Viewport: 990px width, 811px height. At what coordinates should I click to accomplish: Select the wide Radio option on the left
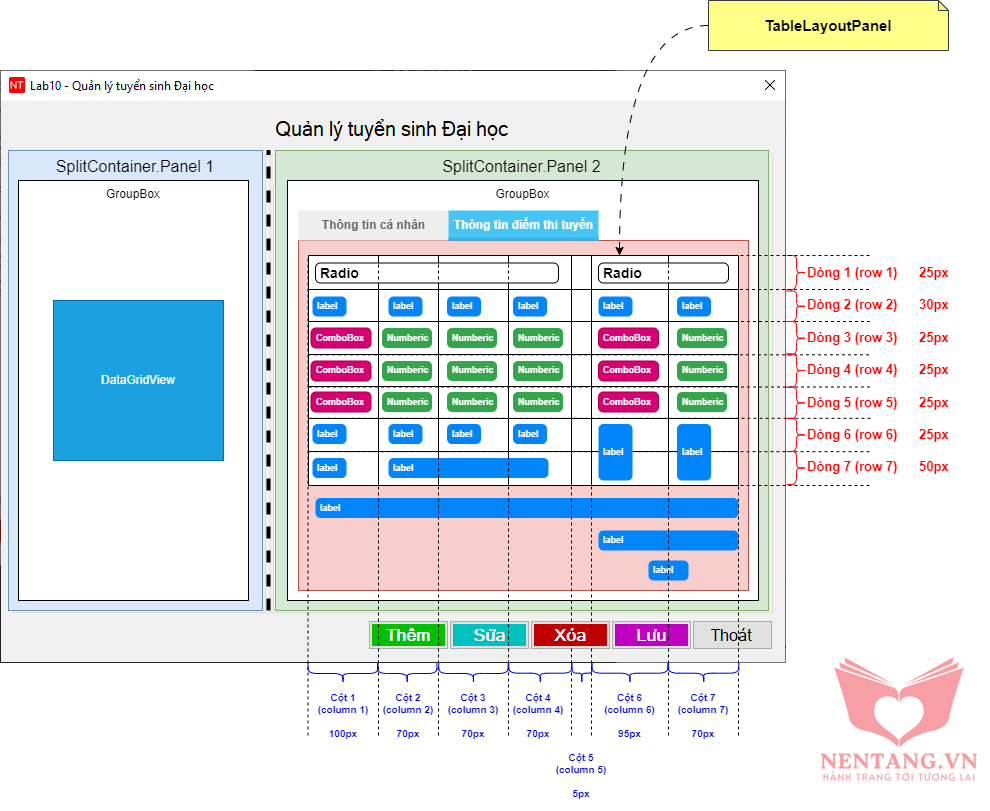click(436, 273)
